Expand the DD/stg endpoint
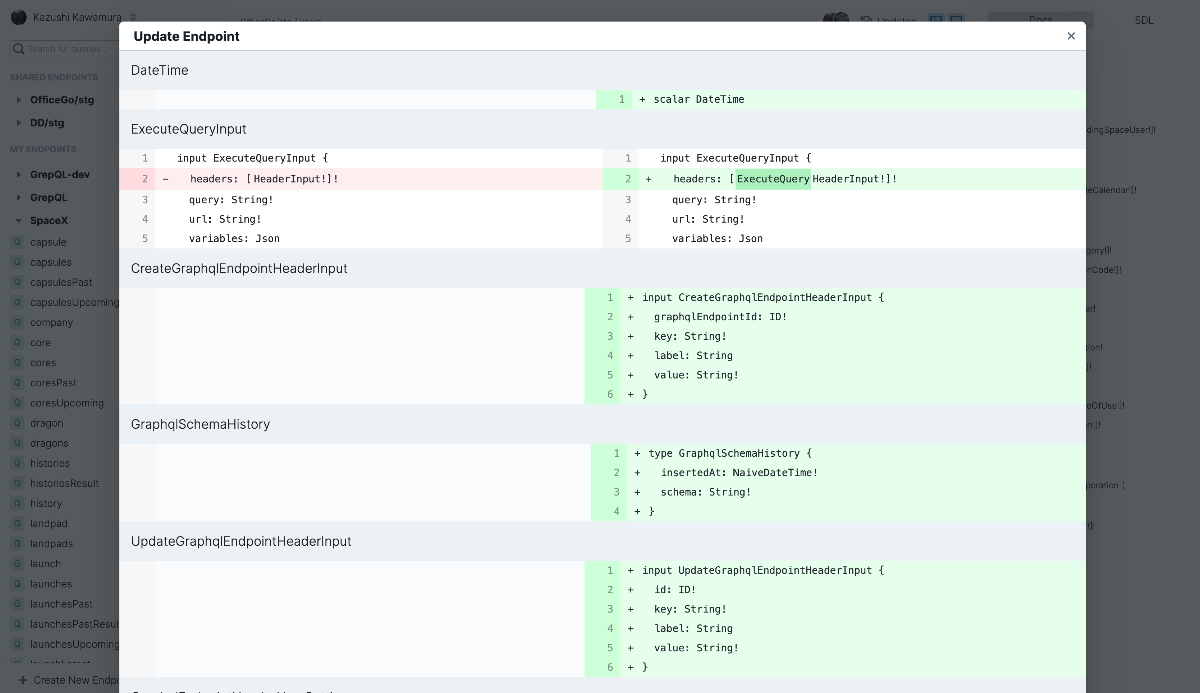 [x=19, y=123]
